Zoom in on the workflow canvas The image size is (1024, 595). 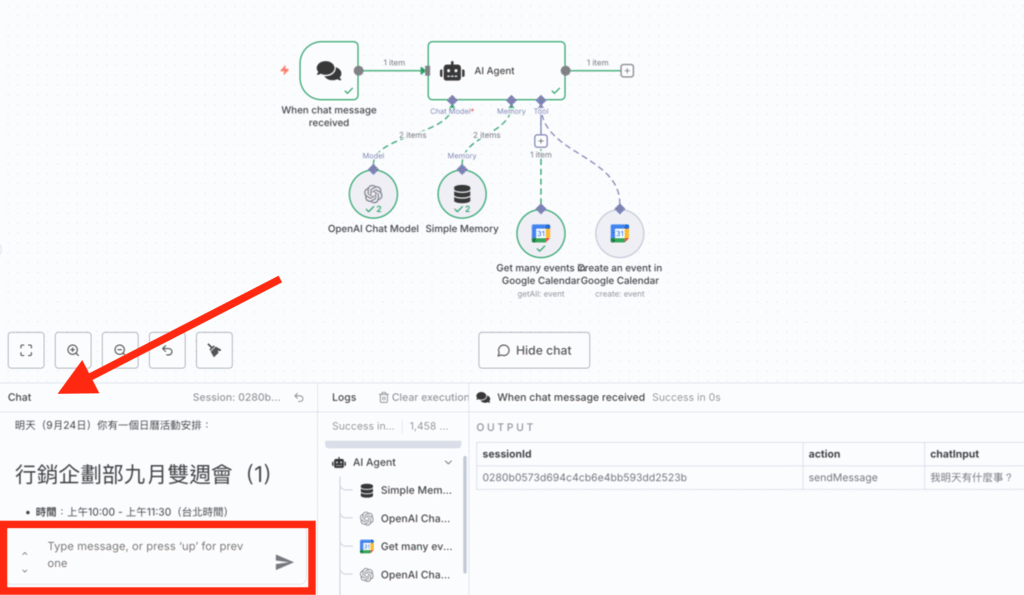click(x=73, y=350)
